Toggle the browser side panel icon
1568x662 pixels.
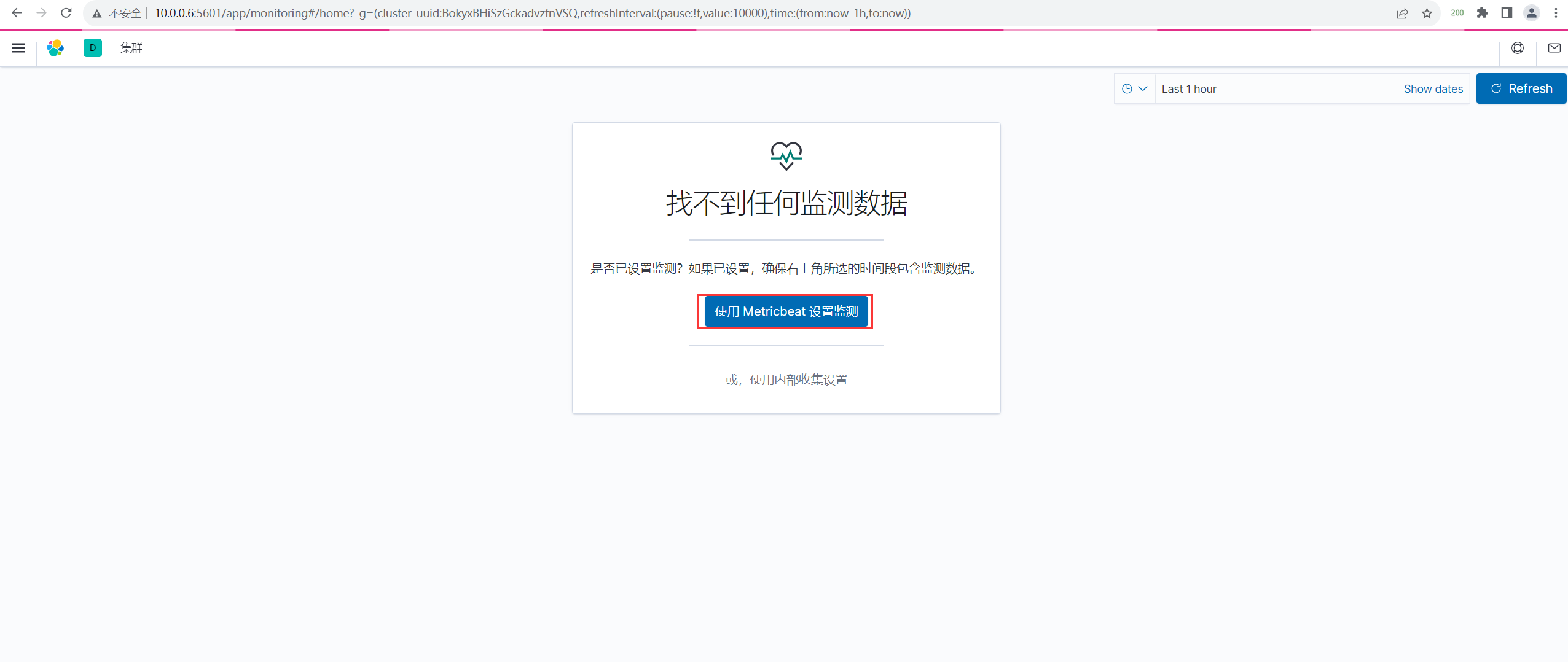coord(1507,13)
